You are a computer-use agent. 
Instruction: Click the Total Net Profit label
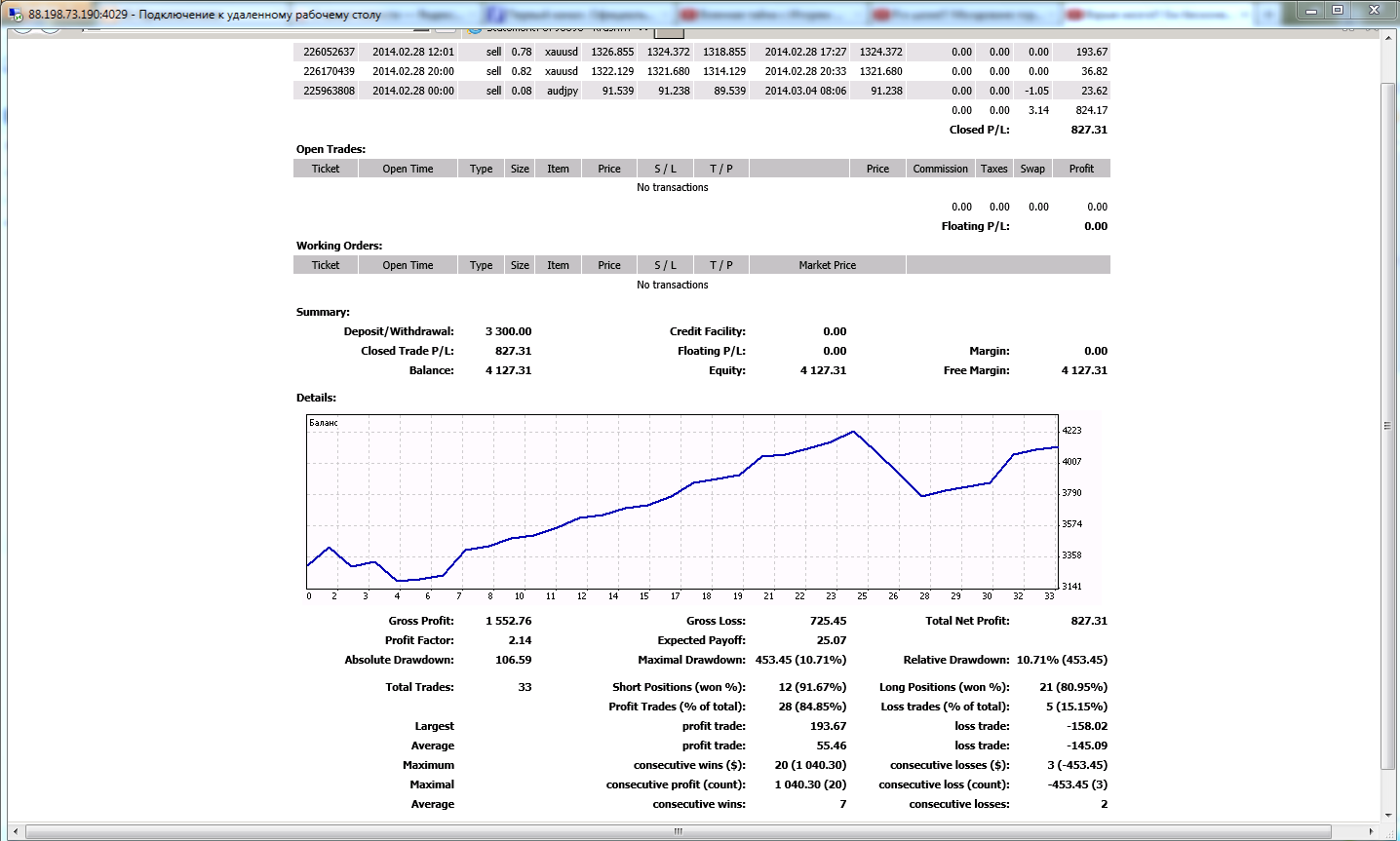point(968,621)
